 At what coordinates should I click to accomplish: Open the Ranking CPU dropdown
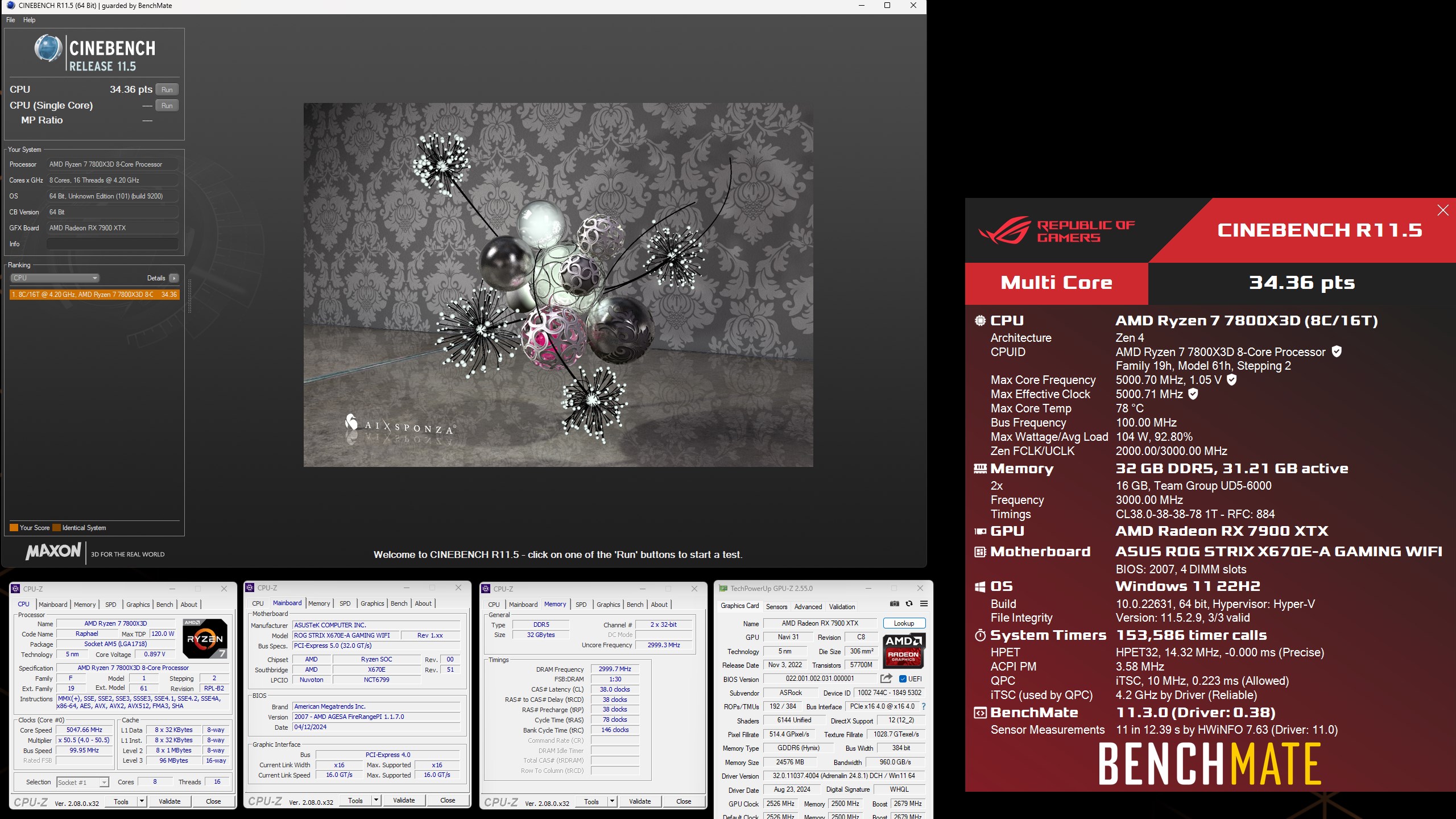pyautogui.click(x=55, y=278)
